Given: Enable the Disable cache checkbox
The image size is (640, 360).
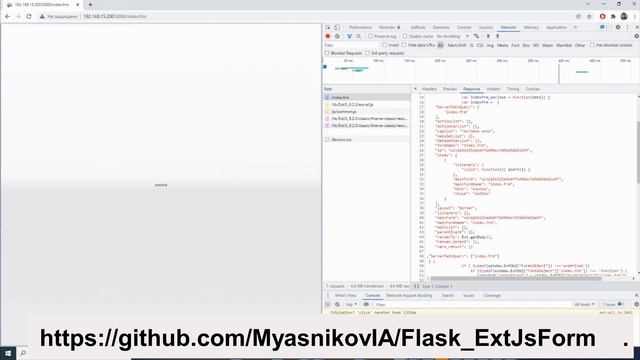Looking at the screenshot, I should point(405,36).
